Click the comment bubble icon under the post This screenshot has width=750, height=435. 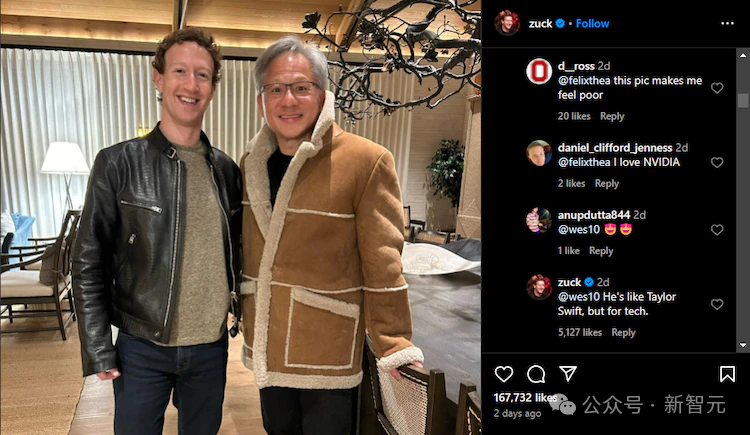(x=536, y=374)
